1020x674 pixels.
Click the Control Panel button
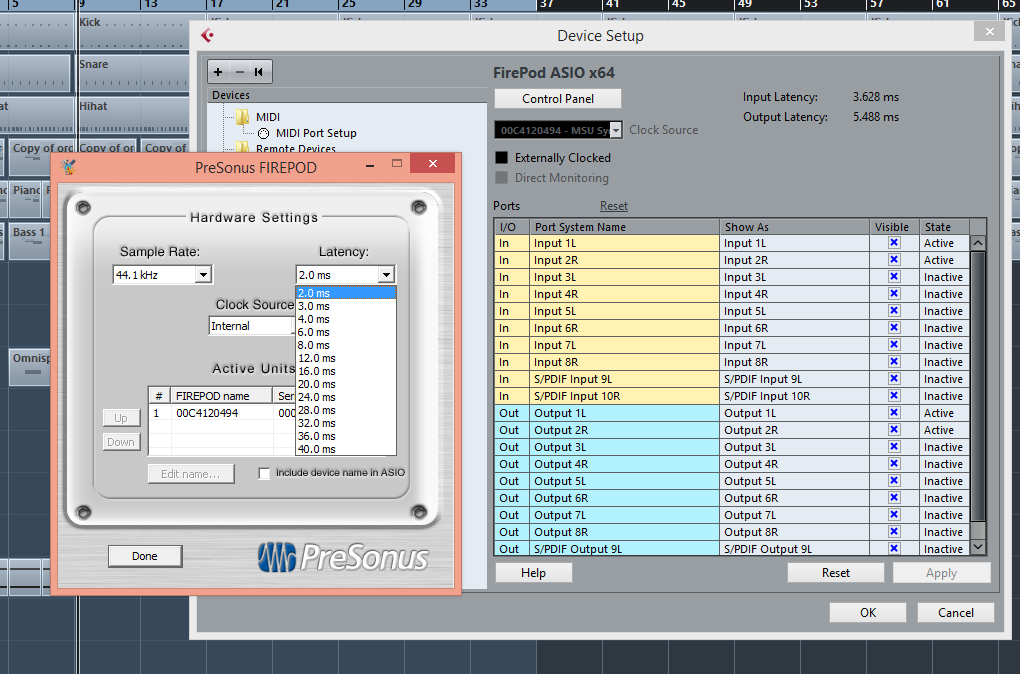pos(557,99)
